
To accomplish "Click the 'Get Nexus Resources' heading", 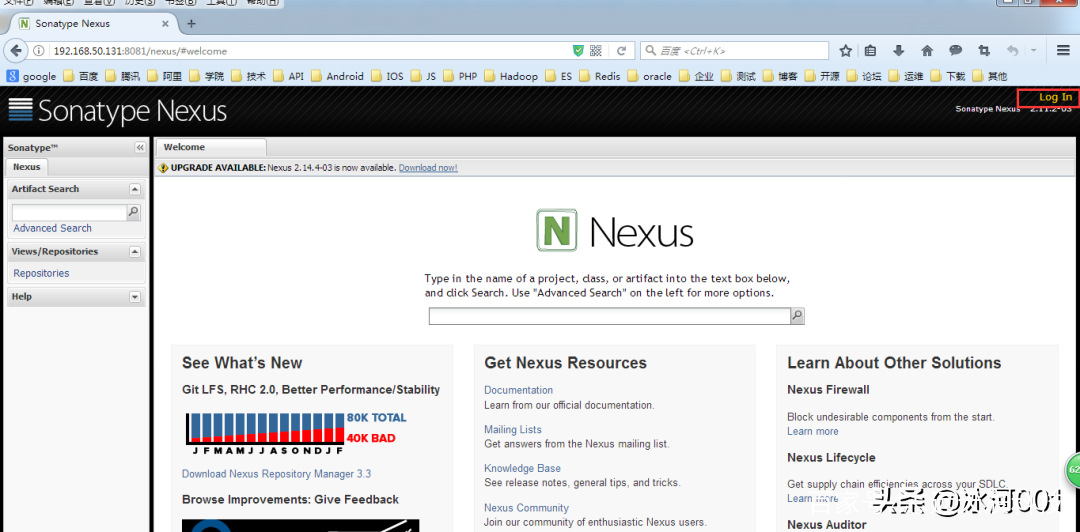I will 565,362.
